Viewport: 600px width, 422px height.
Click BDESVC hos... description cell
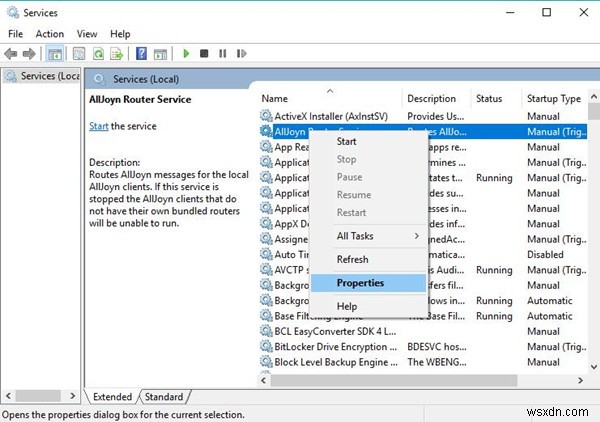pyautogui.click(x=437, y=347)
